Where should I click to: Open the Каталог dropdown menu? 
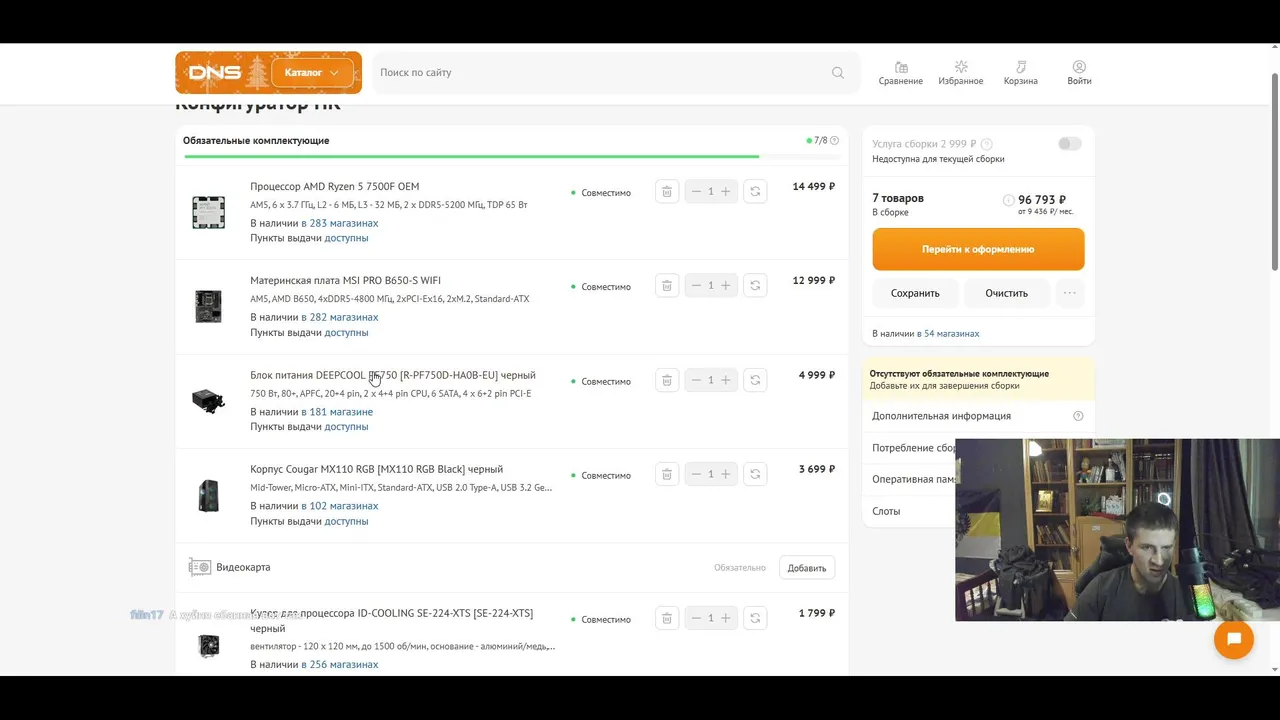pos(312,72)
